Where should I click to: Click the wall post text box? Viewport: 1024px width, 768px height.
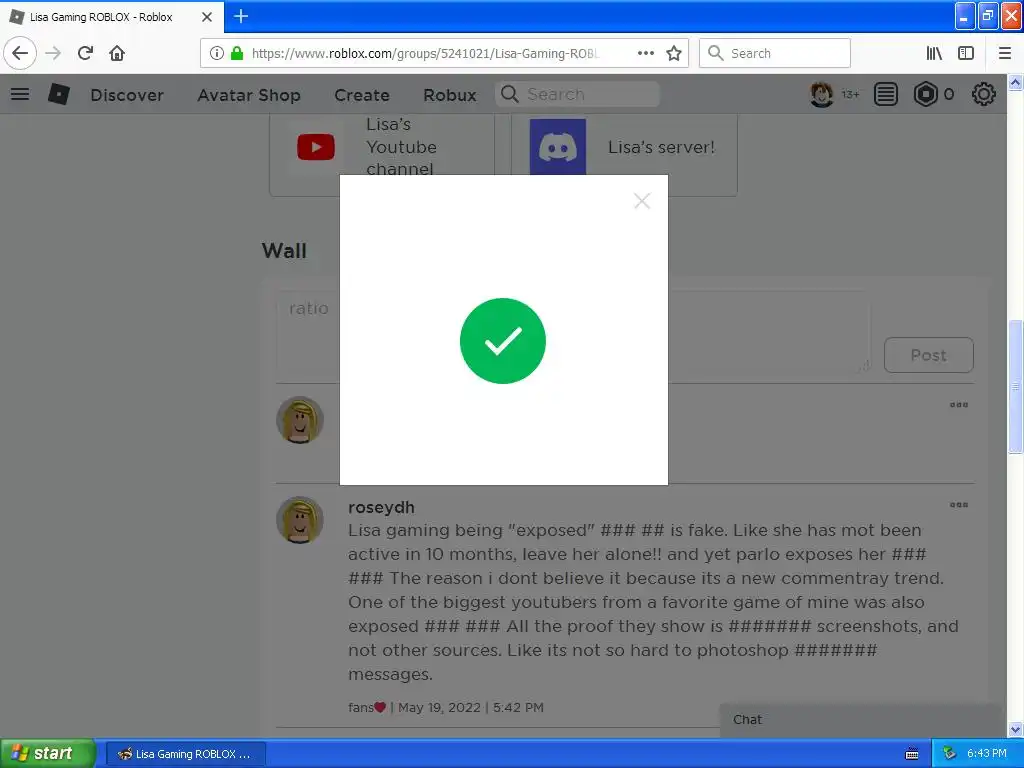573,332
